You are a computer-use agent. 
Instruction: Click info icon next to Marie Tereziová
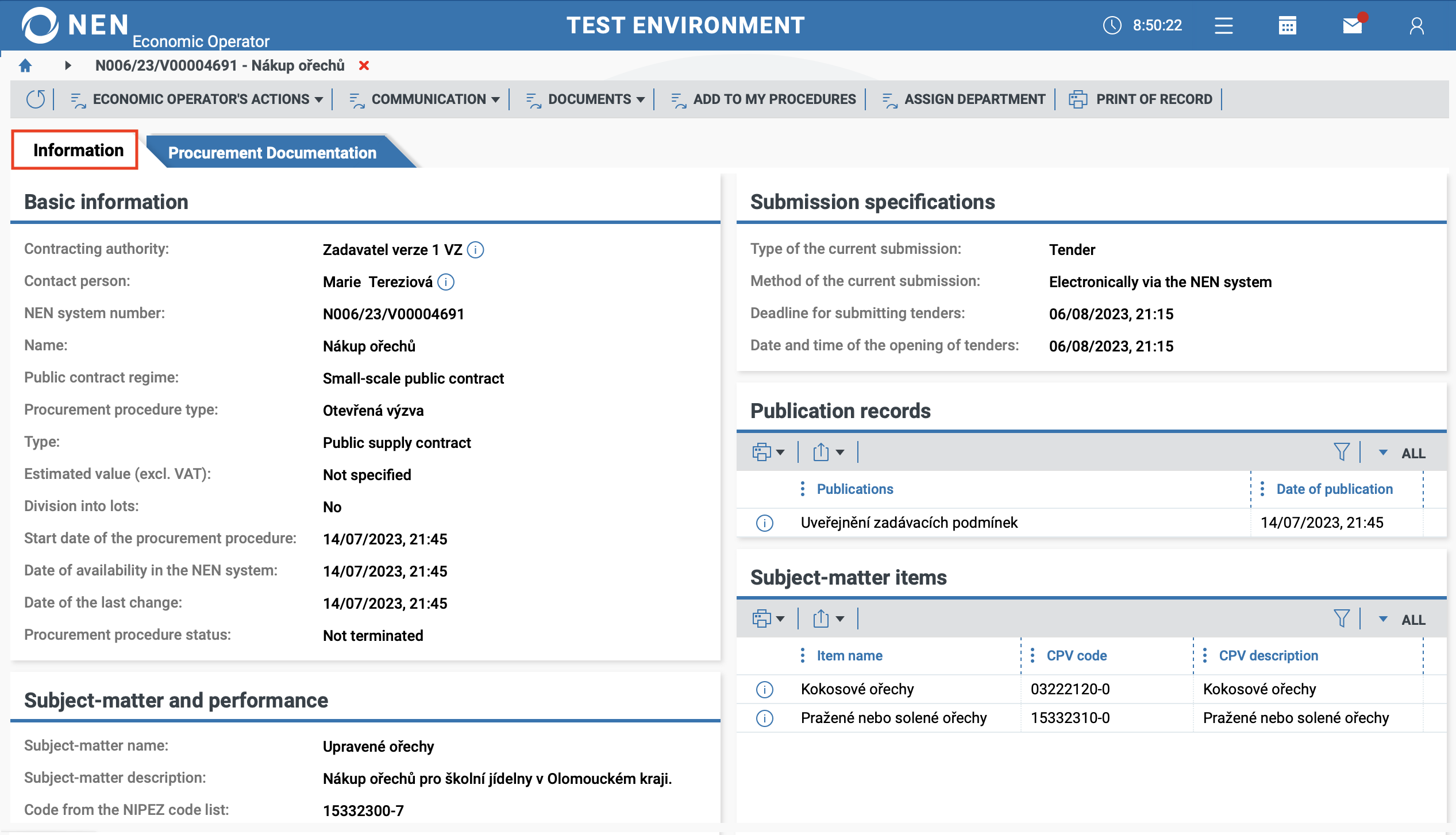click(446, 282)
